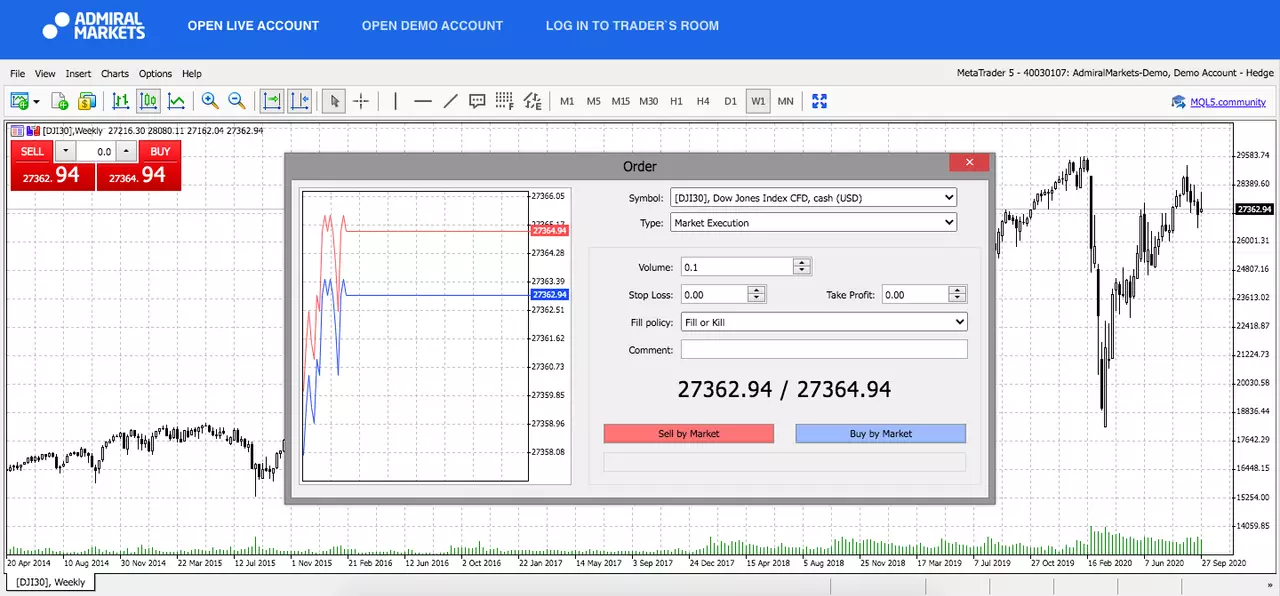Open the View menu
The width and height of the screenshot is (1280, 596).
coord(45,74)
